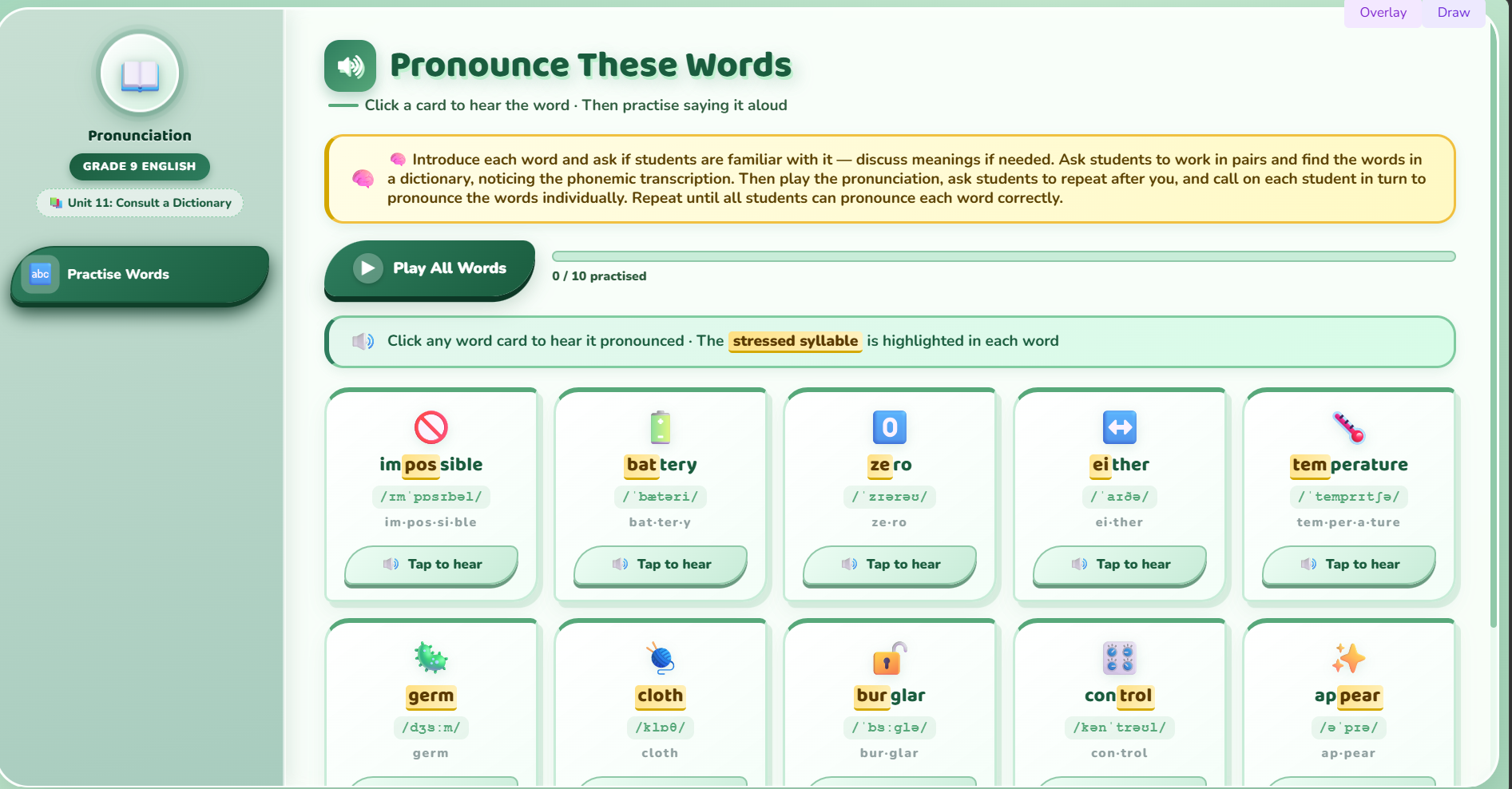
Task: Click the Unit 11: Consult a Dictionary chip
Action: click(x=140, y=203)
